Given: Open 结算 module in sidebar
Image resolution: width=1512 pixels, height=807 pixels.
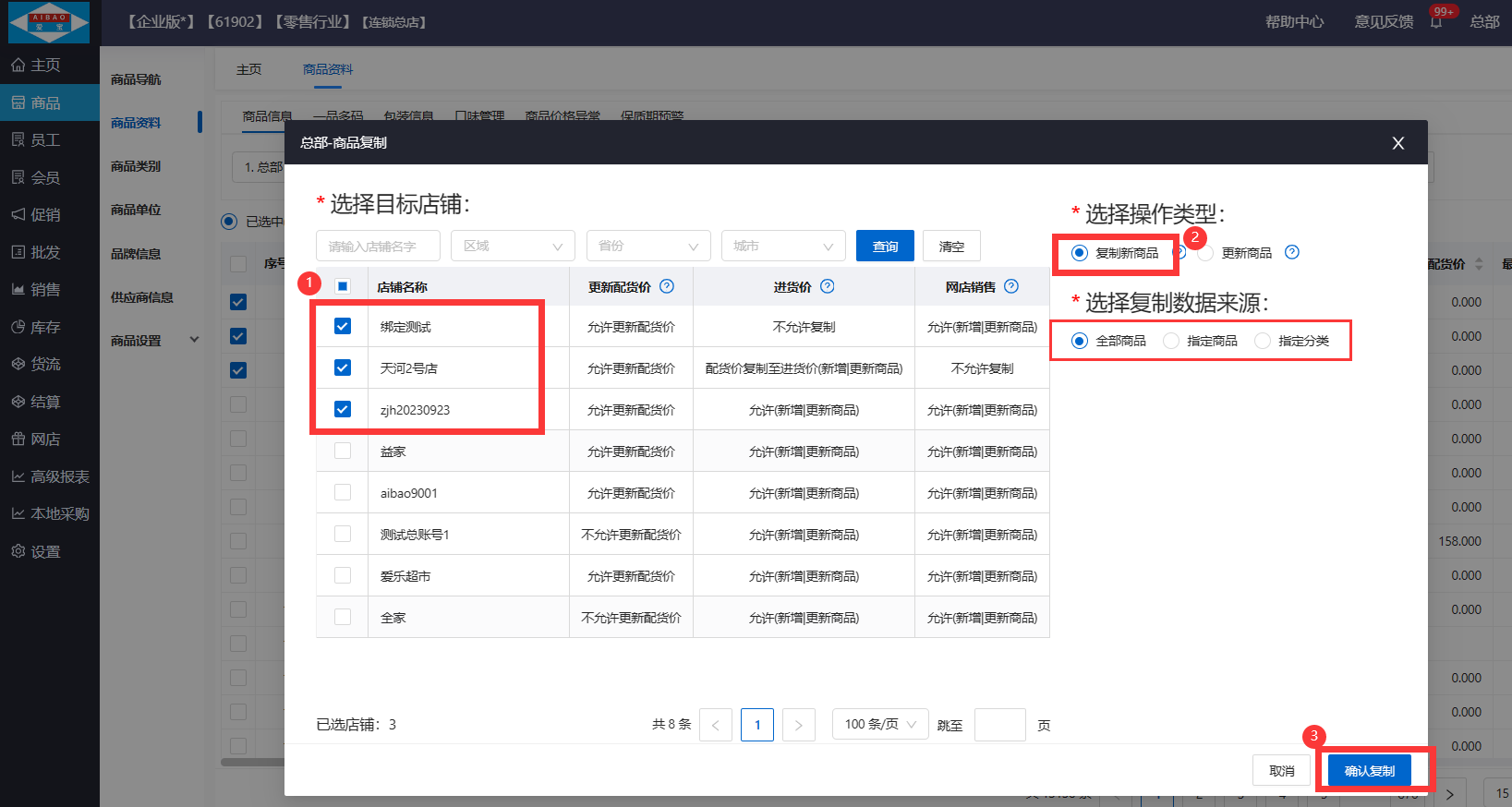Looking at the screenshot, I should tap(50, 402).
